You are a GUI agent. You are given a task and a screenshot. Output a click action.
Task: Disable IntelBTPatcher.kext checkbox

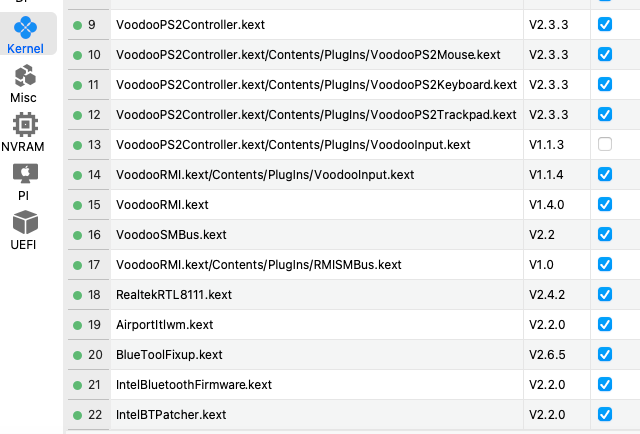(604, 414)
